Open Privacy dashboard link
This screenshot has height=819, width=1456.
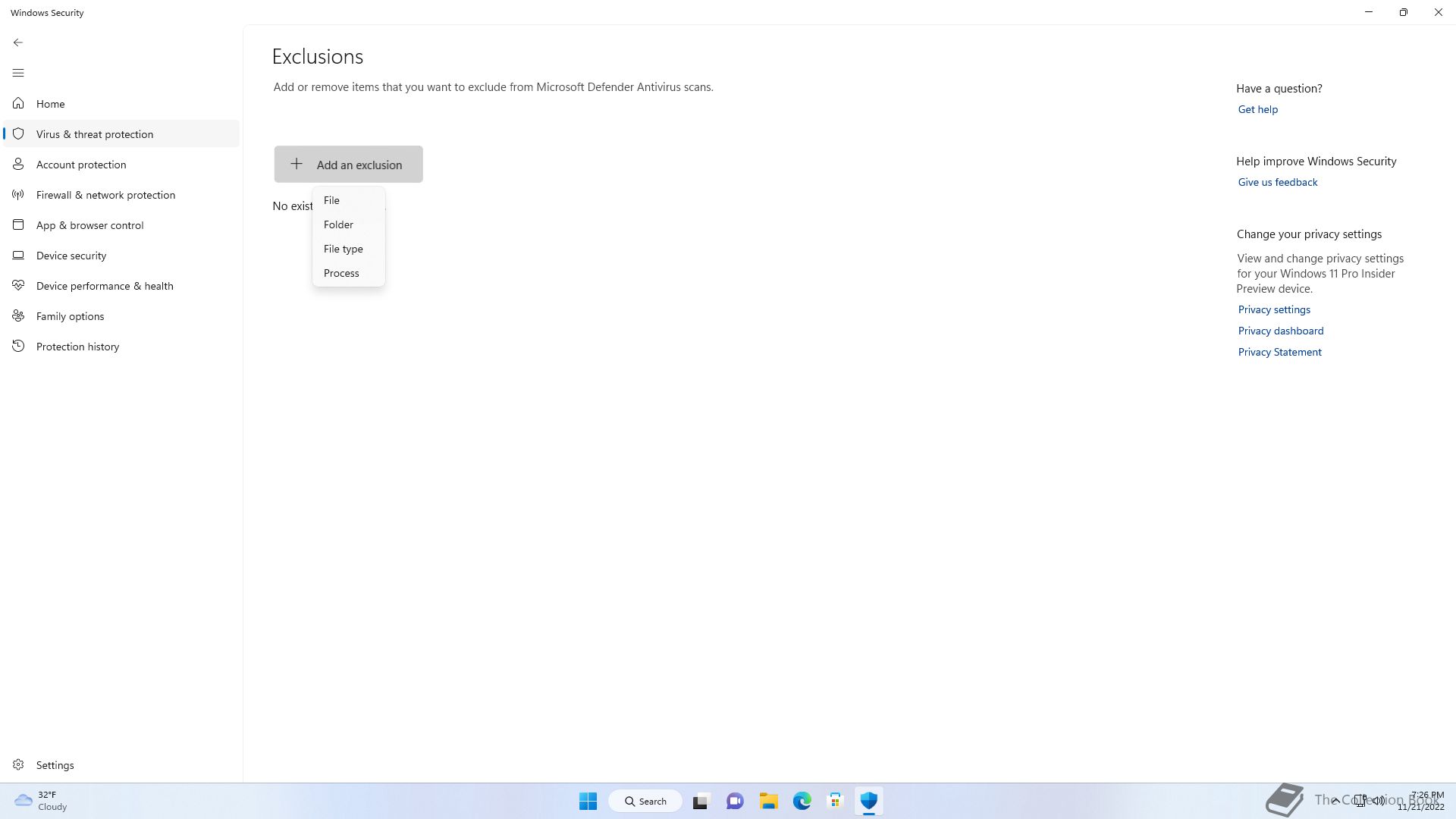pos(1280,331)
